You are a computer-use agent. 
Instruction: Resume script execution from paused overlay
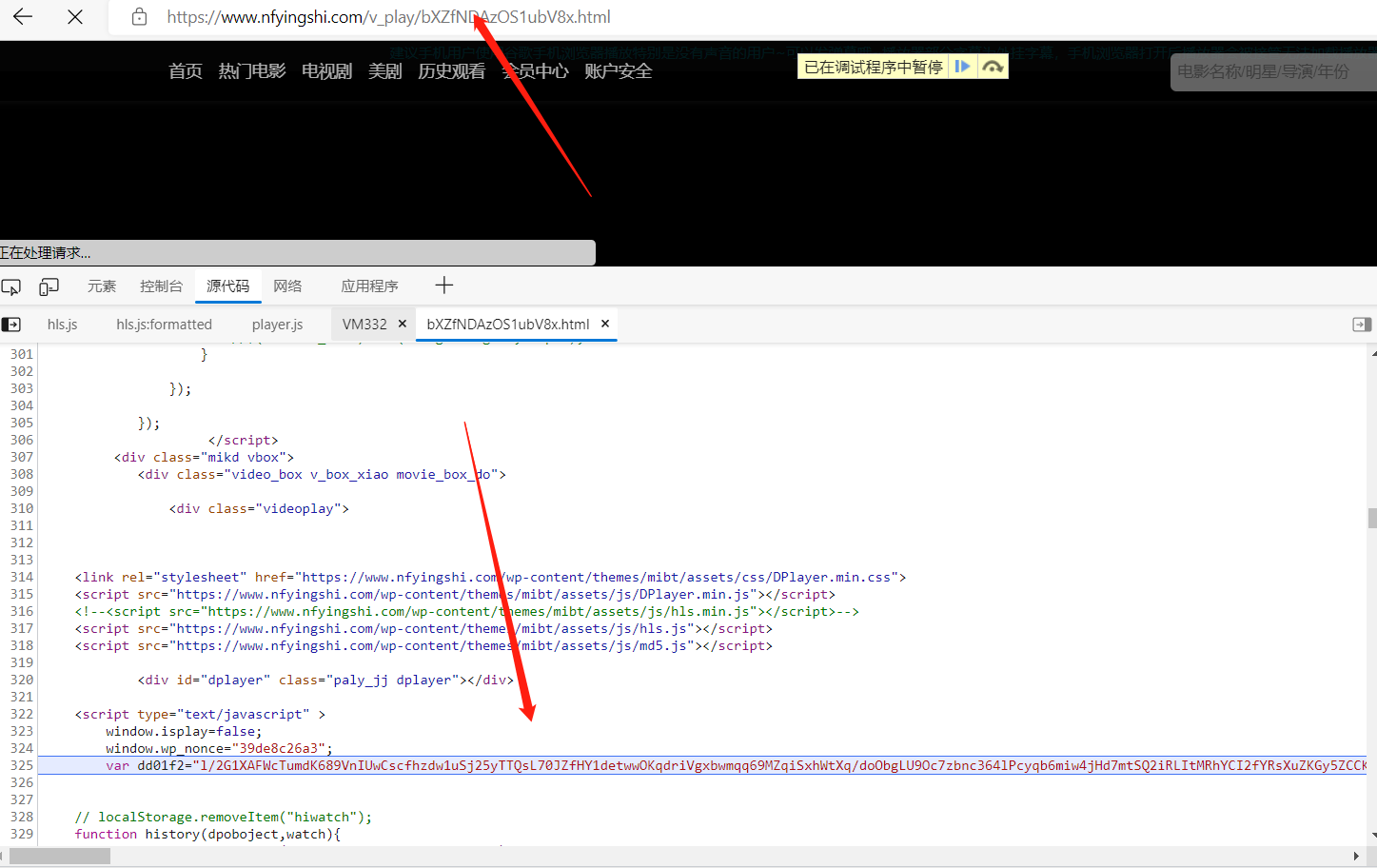(x=962, y=67)
